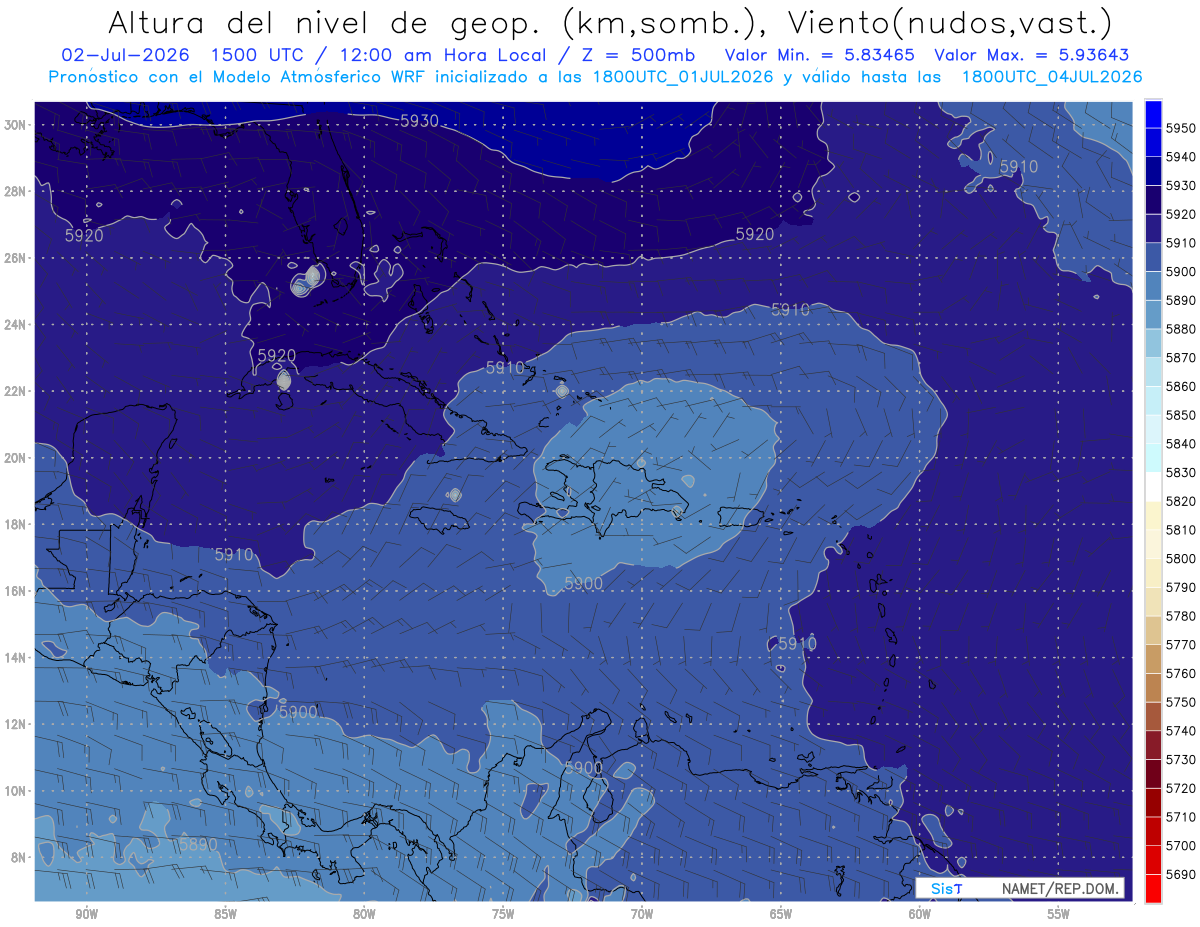Click the 55W longitude axis label
The height and width of the screenshot is (927, 1200).
click(x=1059, y=914)
